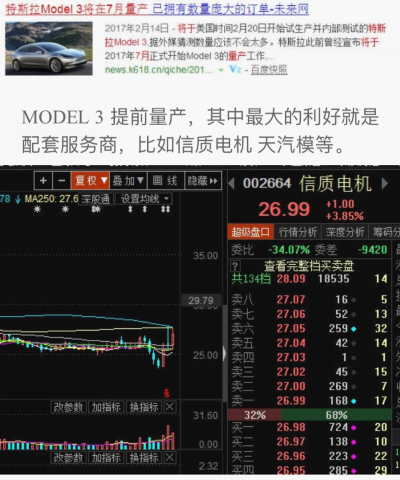The image size is (400, 480).
Task: Click the Tesla Model 3 car thumbnail
Action: pyautogui.click(x=49, y=48)
